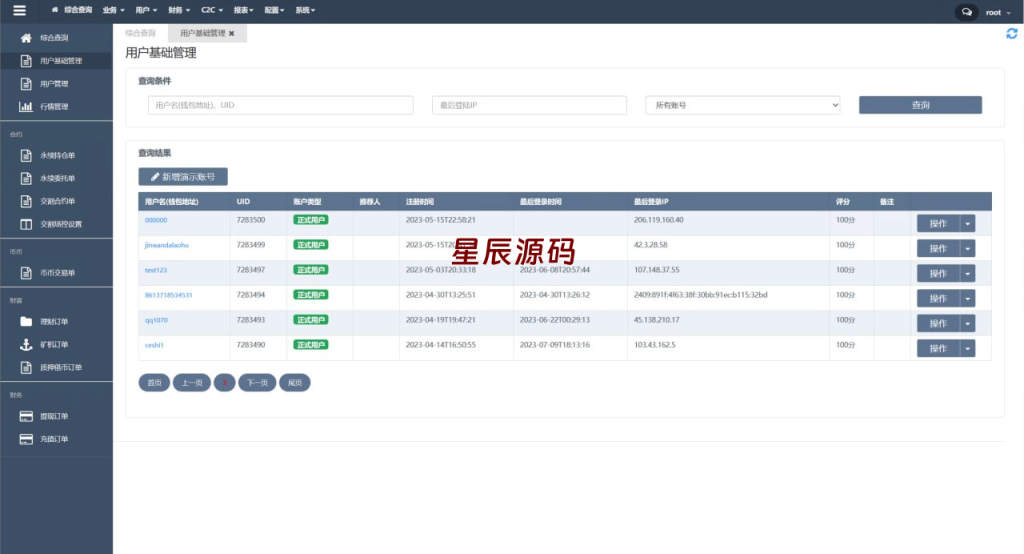Screen dimensions: 1024x554
Task: Click the home icon beside 综合查询 in the top bar
Action: click(55, 10)
